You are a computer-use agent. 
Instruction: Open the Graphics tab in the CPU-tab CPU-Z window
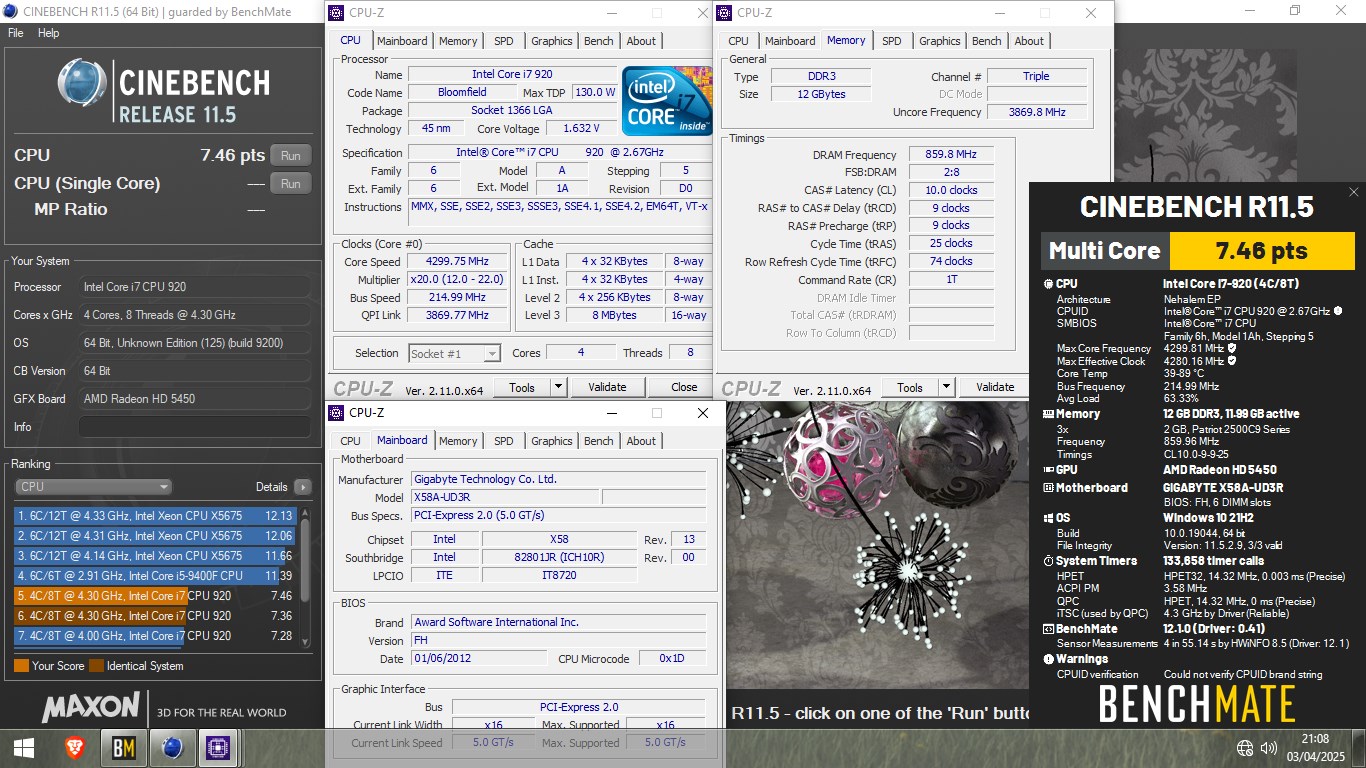coord(552,41)
